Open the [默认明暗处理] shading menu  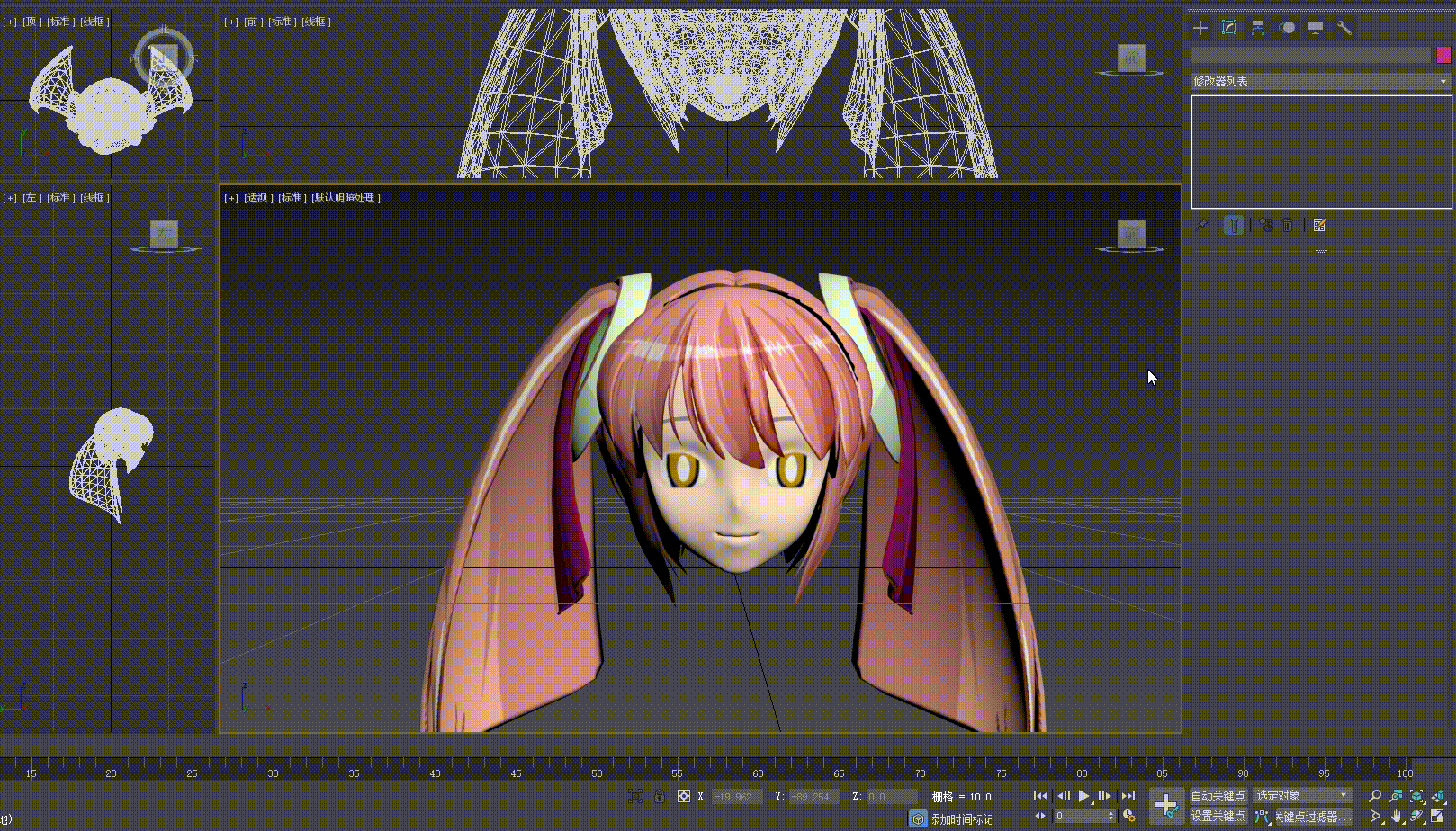pyautogui.click(x=346, y=198)
